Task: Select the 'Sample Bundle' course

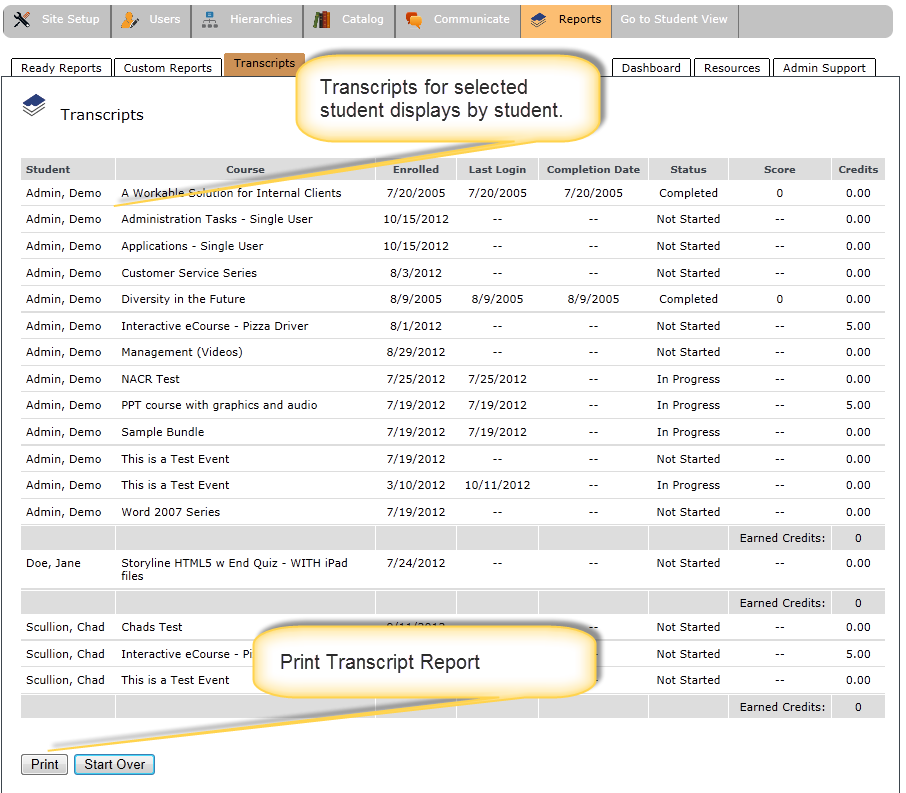Action: coord(162,432)
